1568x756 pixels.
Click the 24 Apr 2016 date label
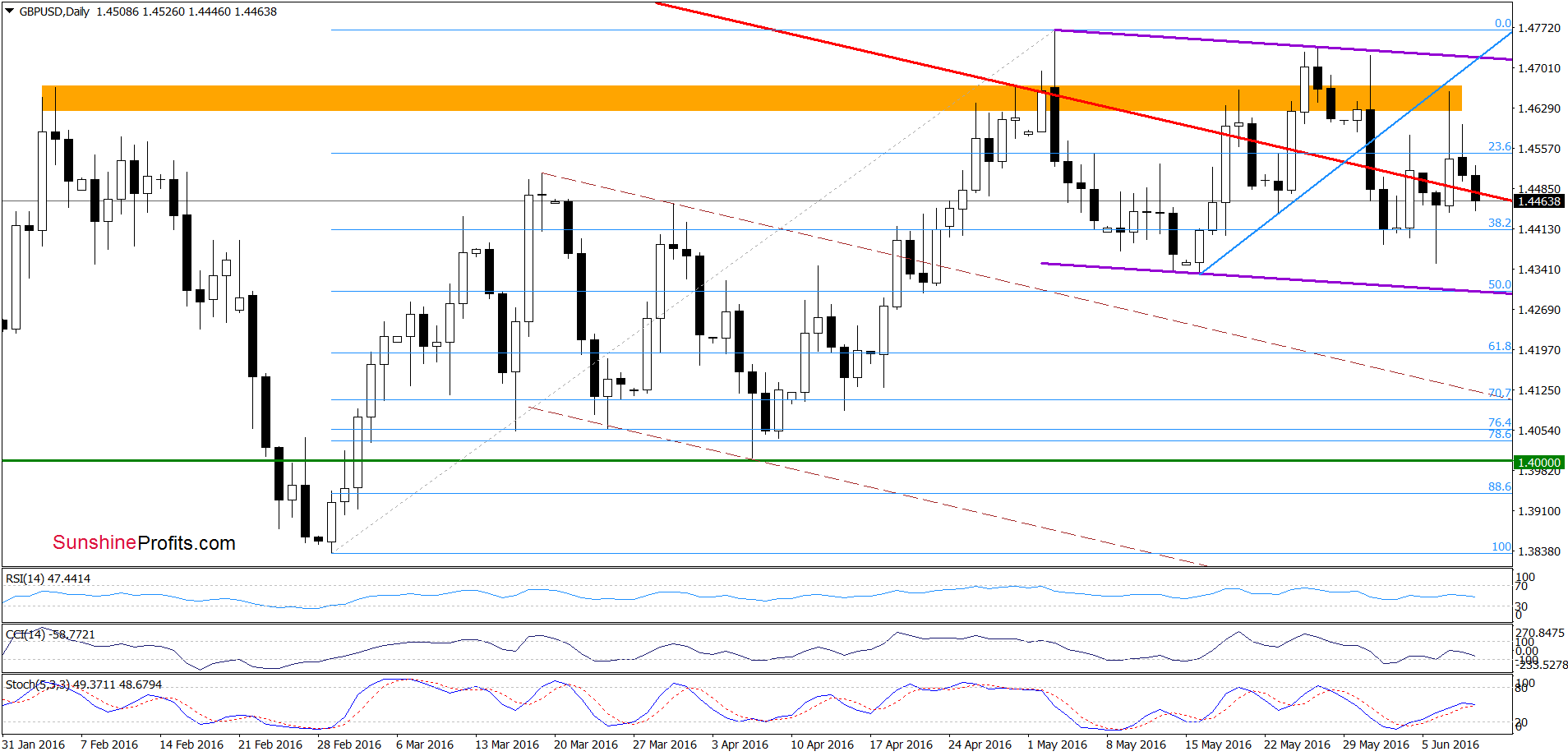tap(980, 744)
